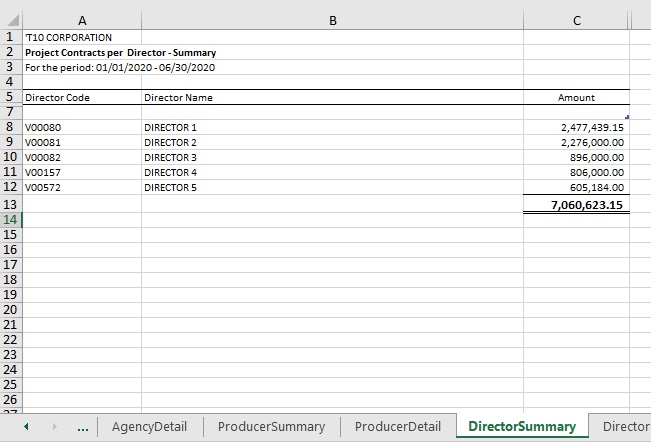
Task: Select row 5 header
Action: (11, 97)
